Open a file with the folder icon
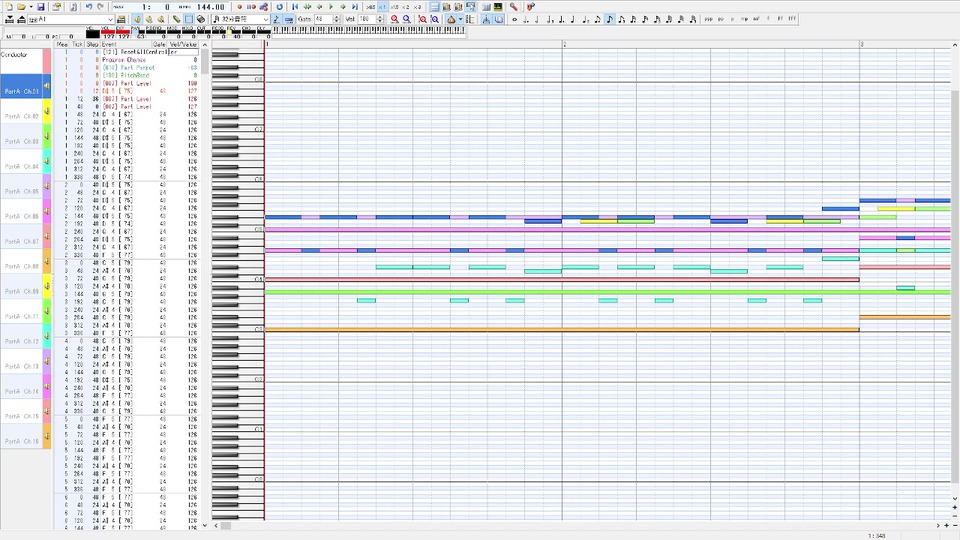Image resolution: width=960 pixels, height=540 pixels. 21,7
